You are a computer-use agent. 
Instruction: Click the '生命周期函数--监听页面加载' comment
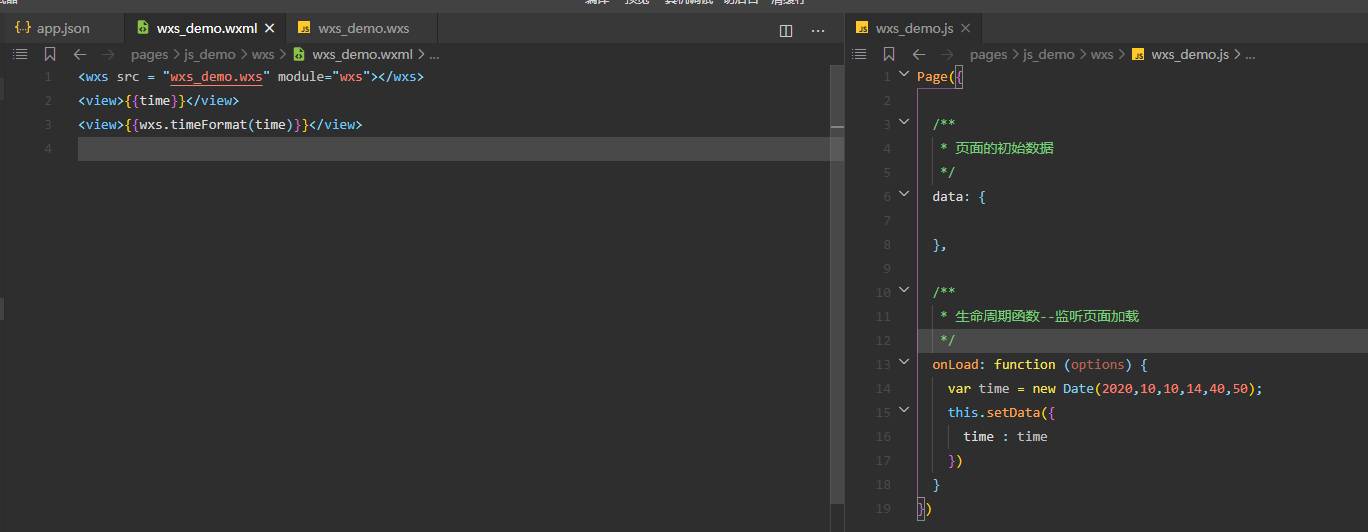click(1047, 316)
